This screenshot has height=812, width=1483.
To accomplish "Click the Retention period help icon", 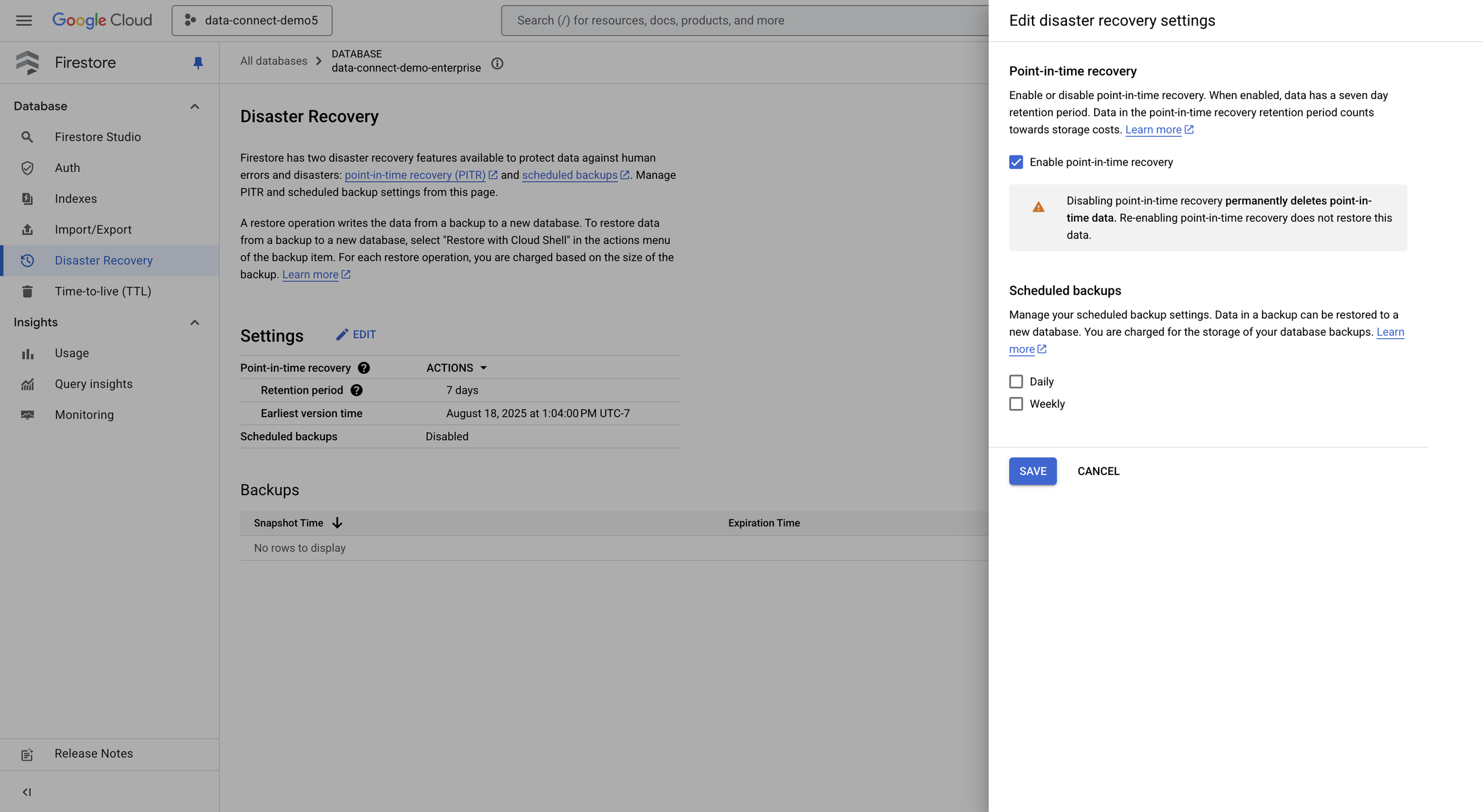I will (357, 390).
